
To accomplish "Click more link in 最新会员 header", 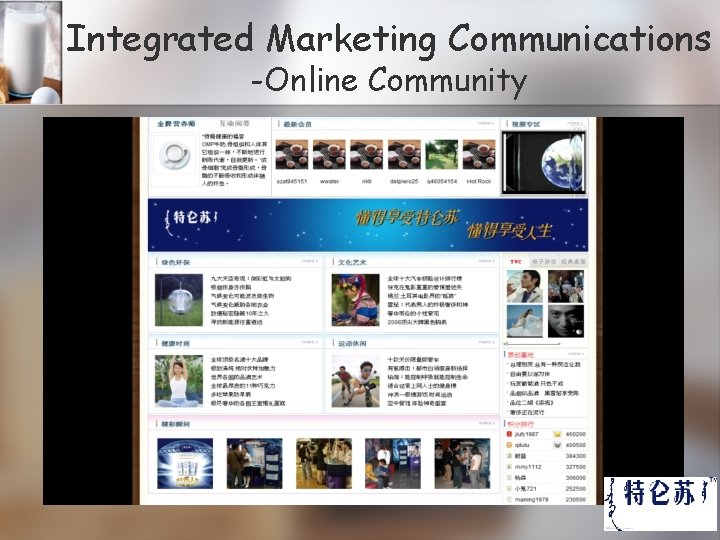I will 486,123.
